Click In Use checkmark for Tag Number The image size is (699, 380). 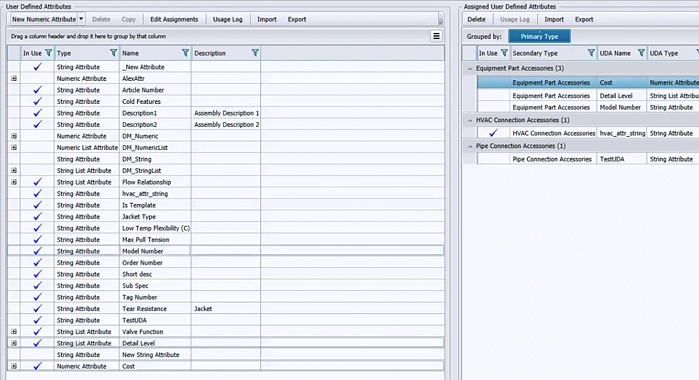(x=37, y=297)
